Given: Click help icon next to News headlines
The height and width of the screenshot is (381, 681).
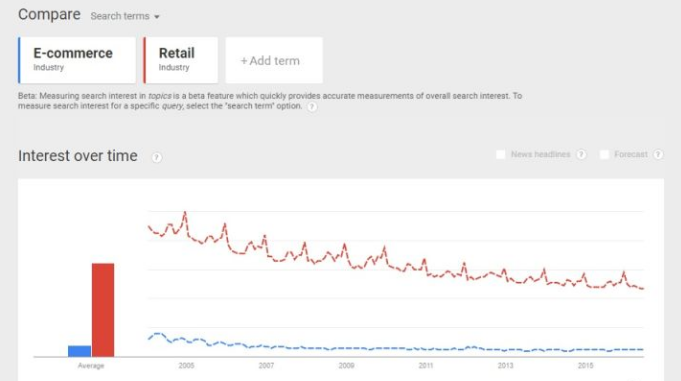Looking at the screenshot, I should 581,154.
